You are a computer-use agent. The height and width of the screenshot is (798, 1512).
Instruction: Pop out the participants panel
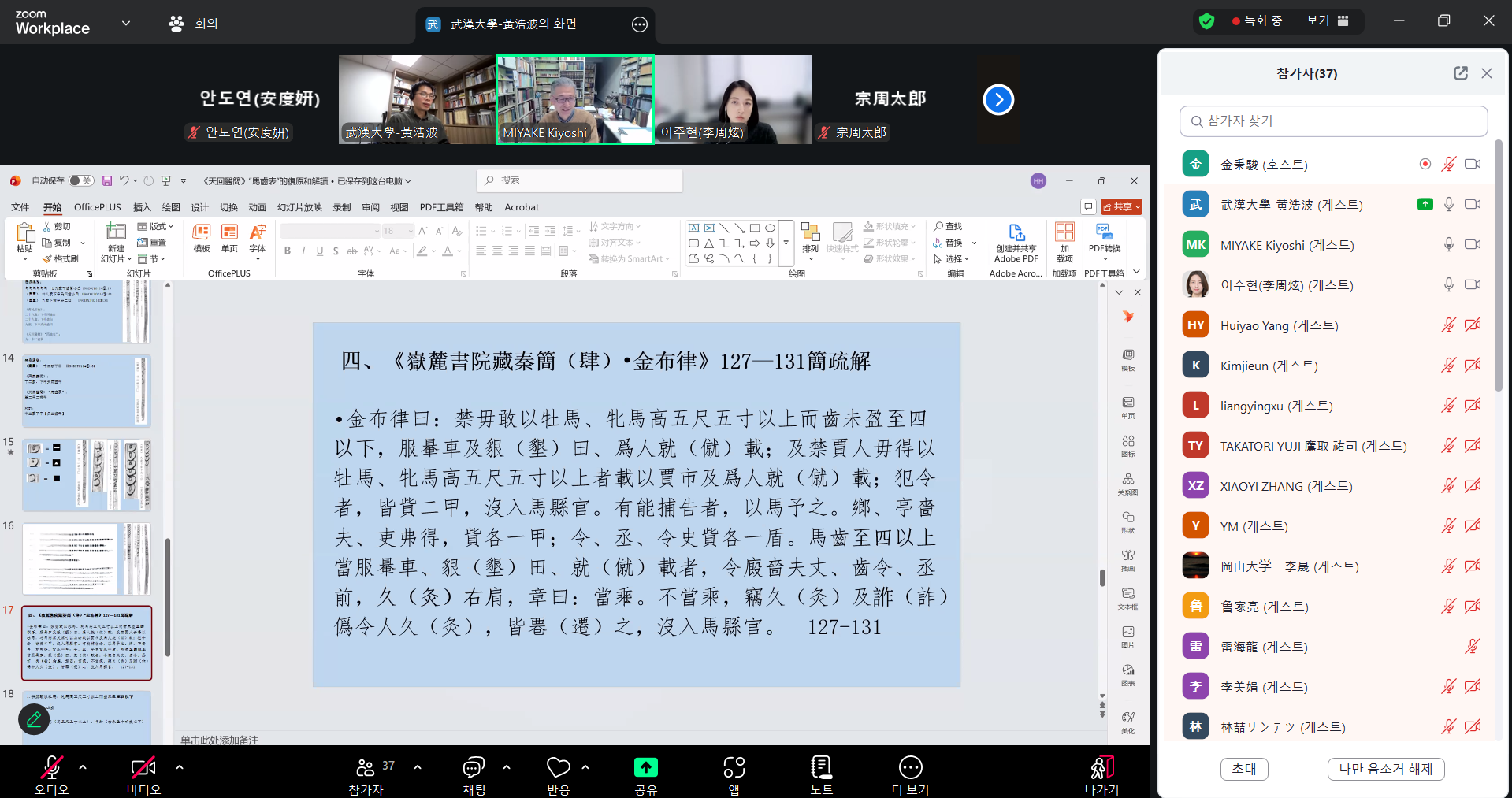[1460, 73]
